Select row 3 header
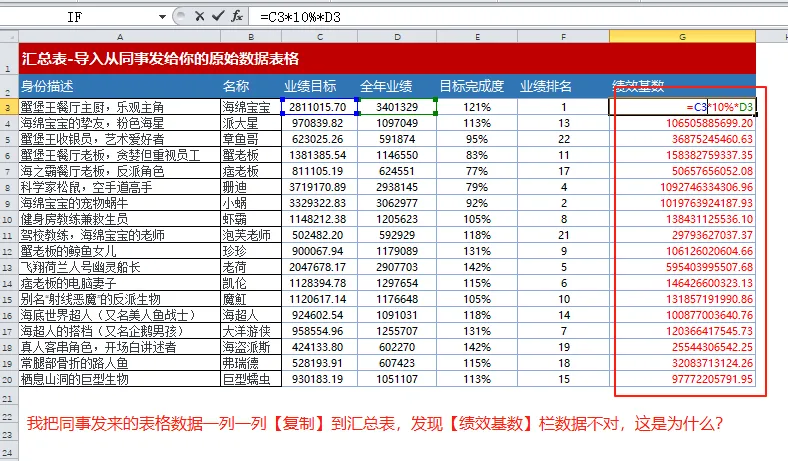The height and width of the screenshot is (461, 788). (9, 107)
